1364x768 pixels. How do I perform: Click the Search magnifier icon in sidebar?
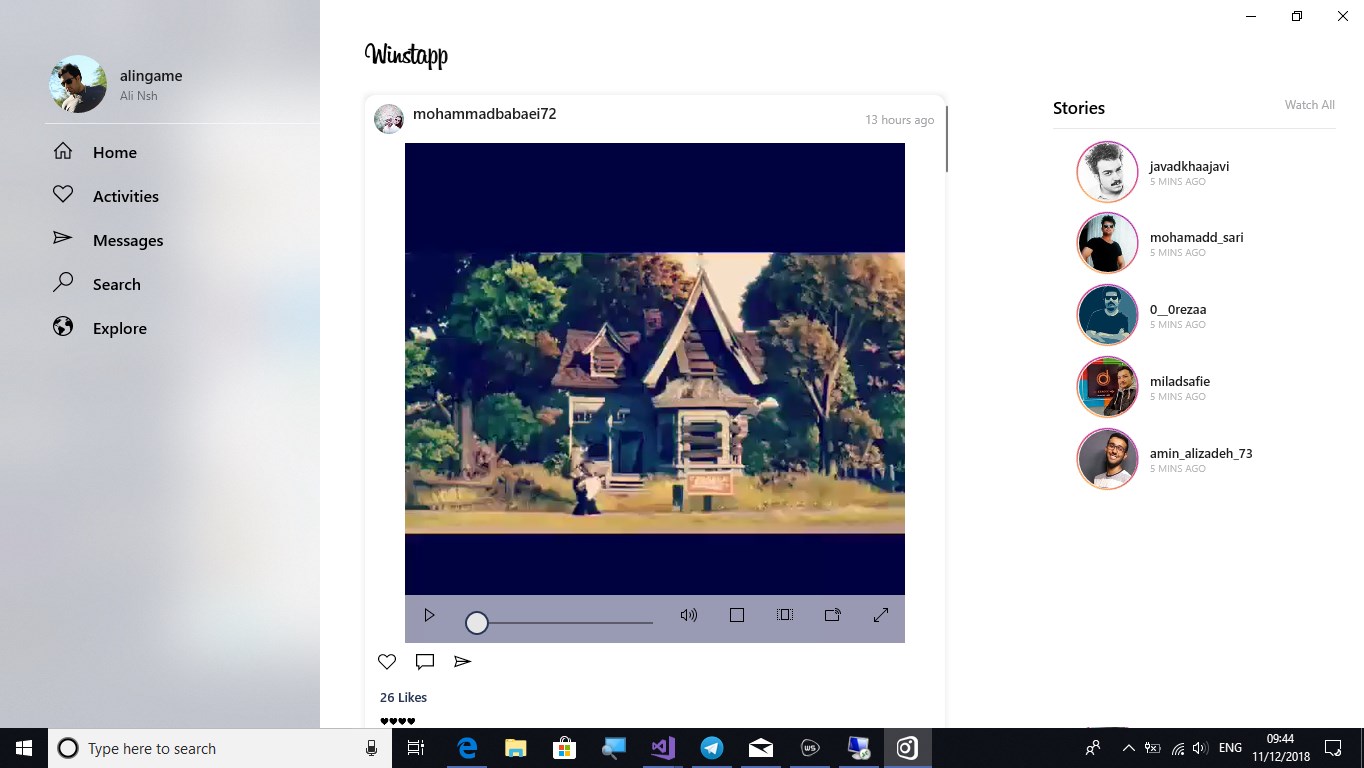pos(63,282)
